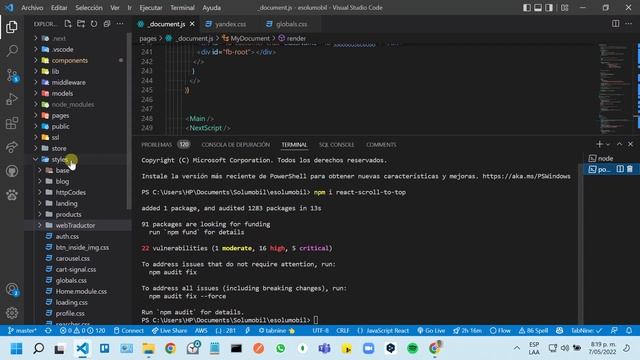The height and width of the screenshot is (360, 640).
Task: Click Go Live in status bar
Action: pyautogui.click(x=431, y=331)
